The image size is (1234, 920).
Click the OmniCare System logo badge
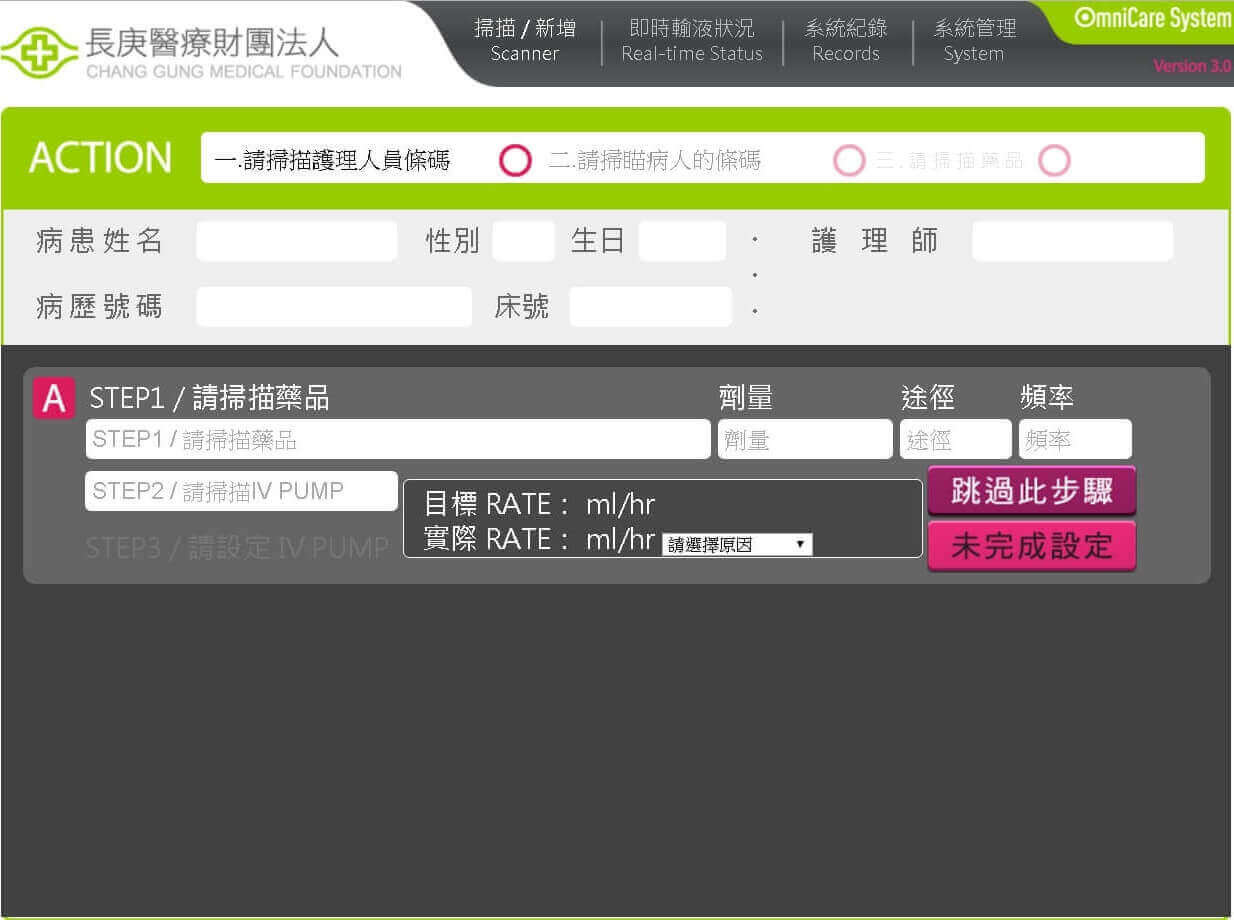(1151, 19)
